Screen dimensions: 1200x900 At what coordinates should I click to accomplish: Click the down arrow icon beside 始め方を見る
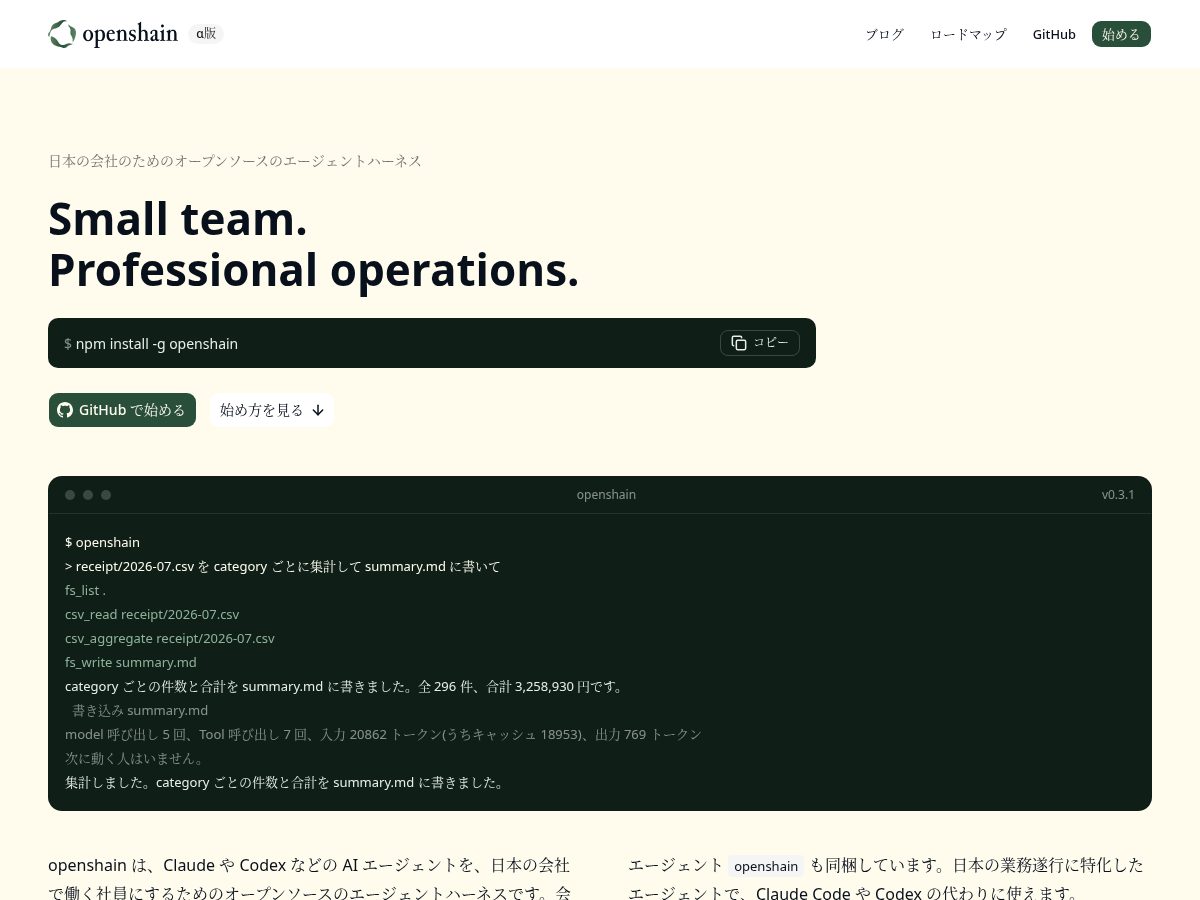(318, 410)
